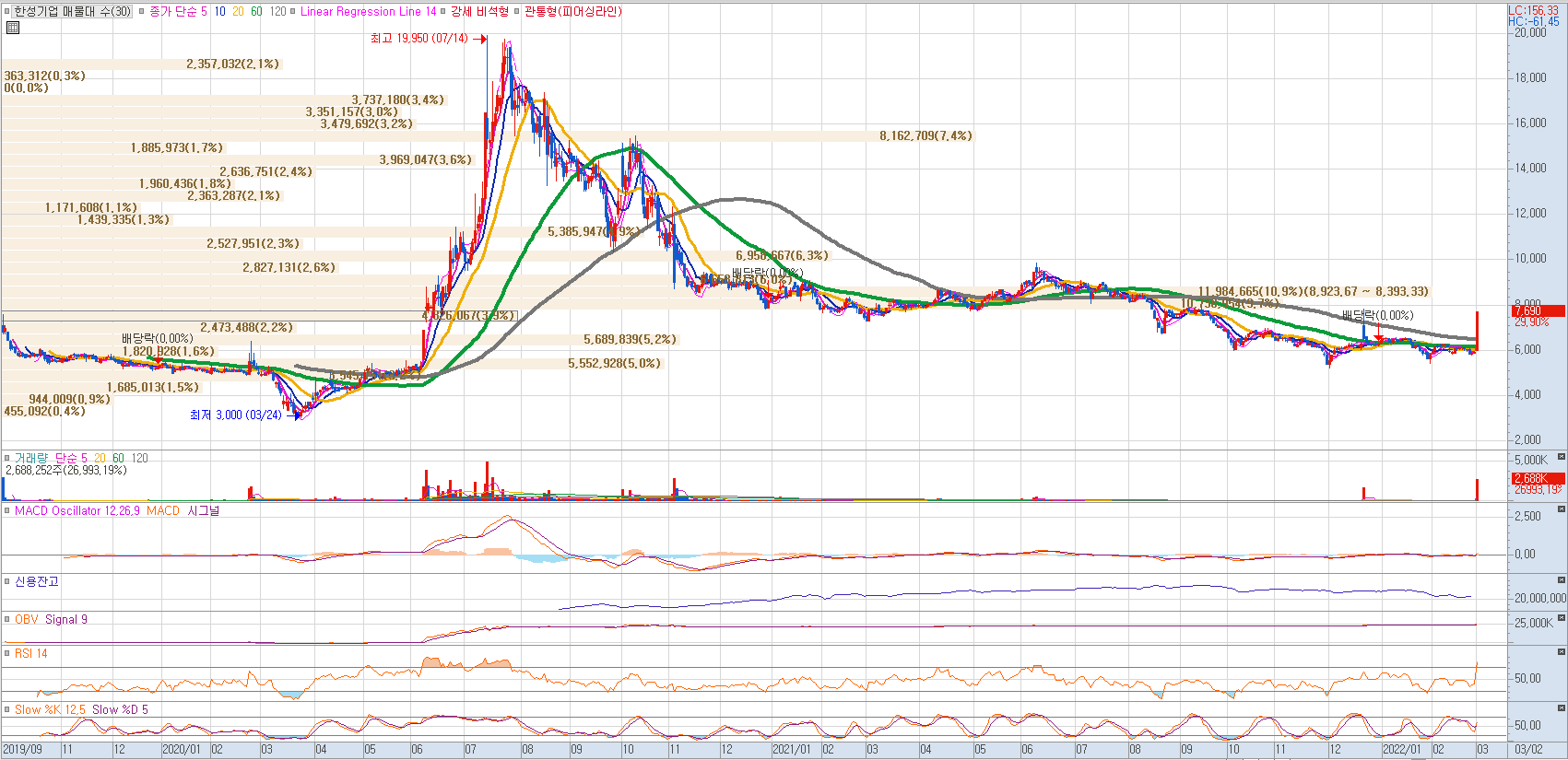1568x760 pixels.
Task: Click the 8,162,709(7,4%) volume profile bar
Action: (487, 136)
